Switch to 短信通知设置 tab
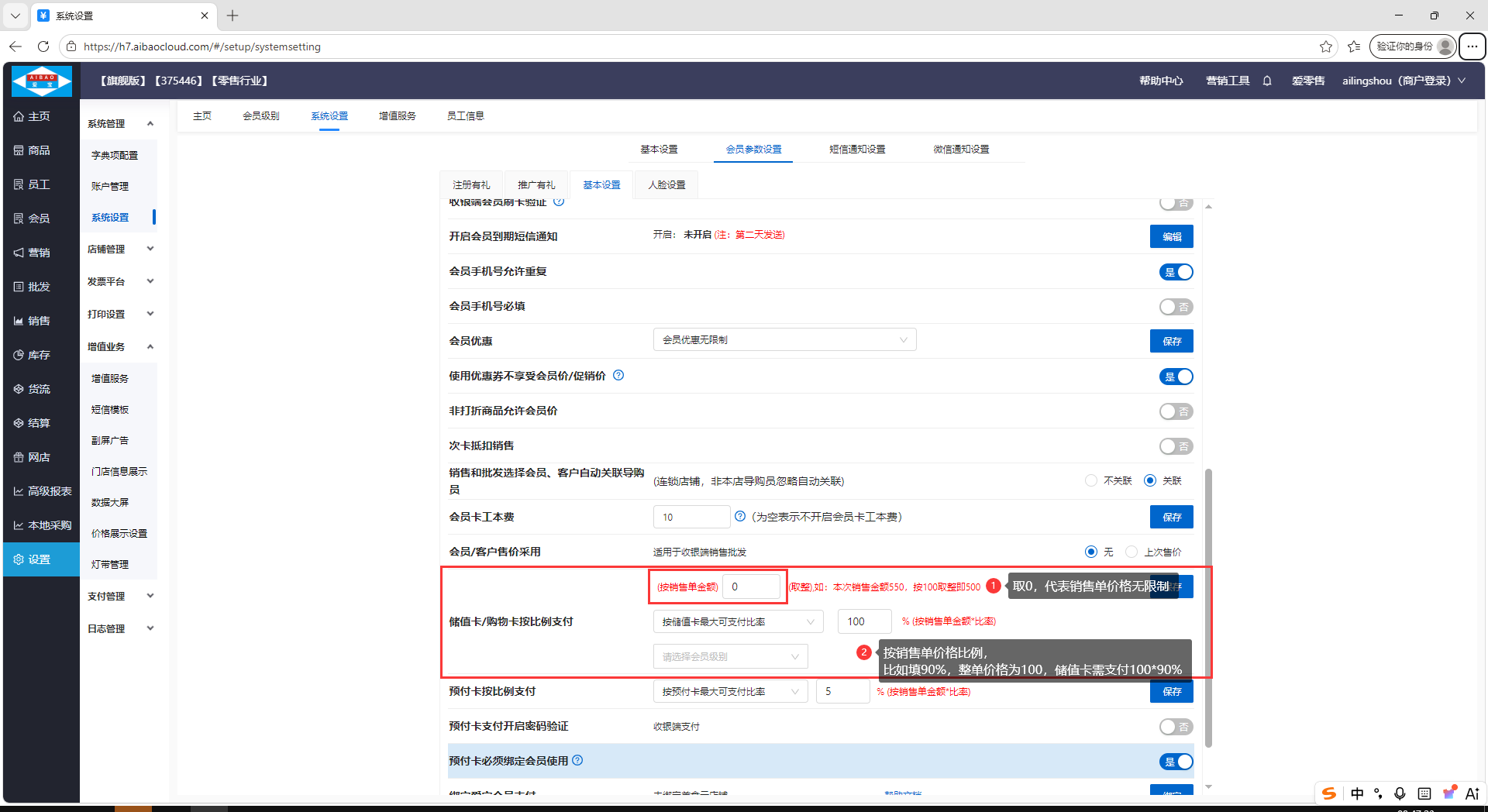1488x812 pixels. tap(857, 150)
